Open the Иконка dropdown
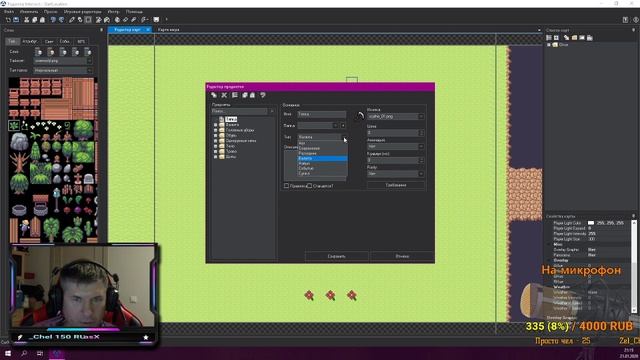This screenshot has width=640, height=360. tap(421, 117)
